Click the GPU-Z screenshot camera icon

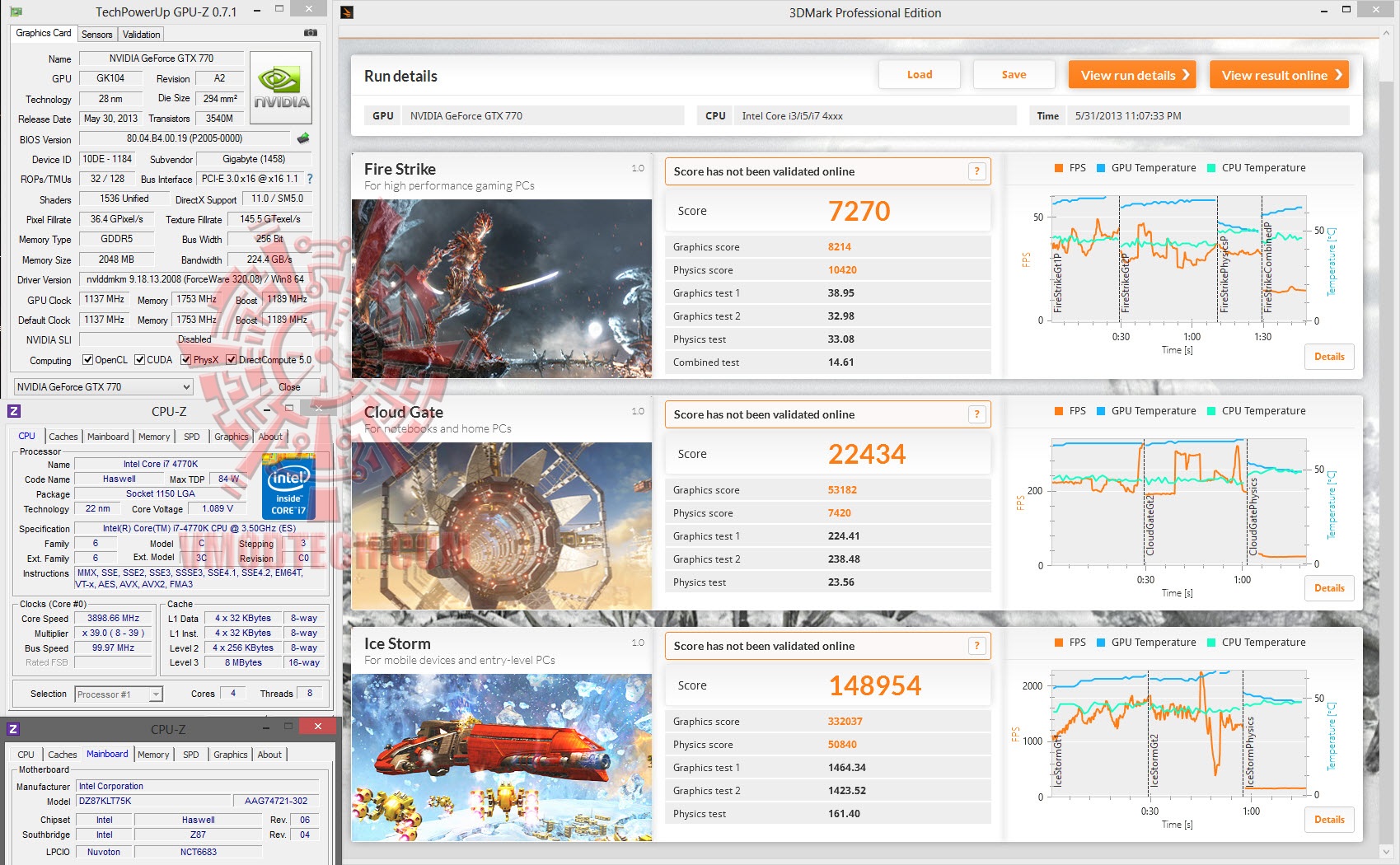tap(311, 33)
